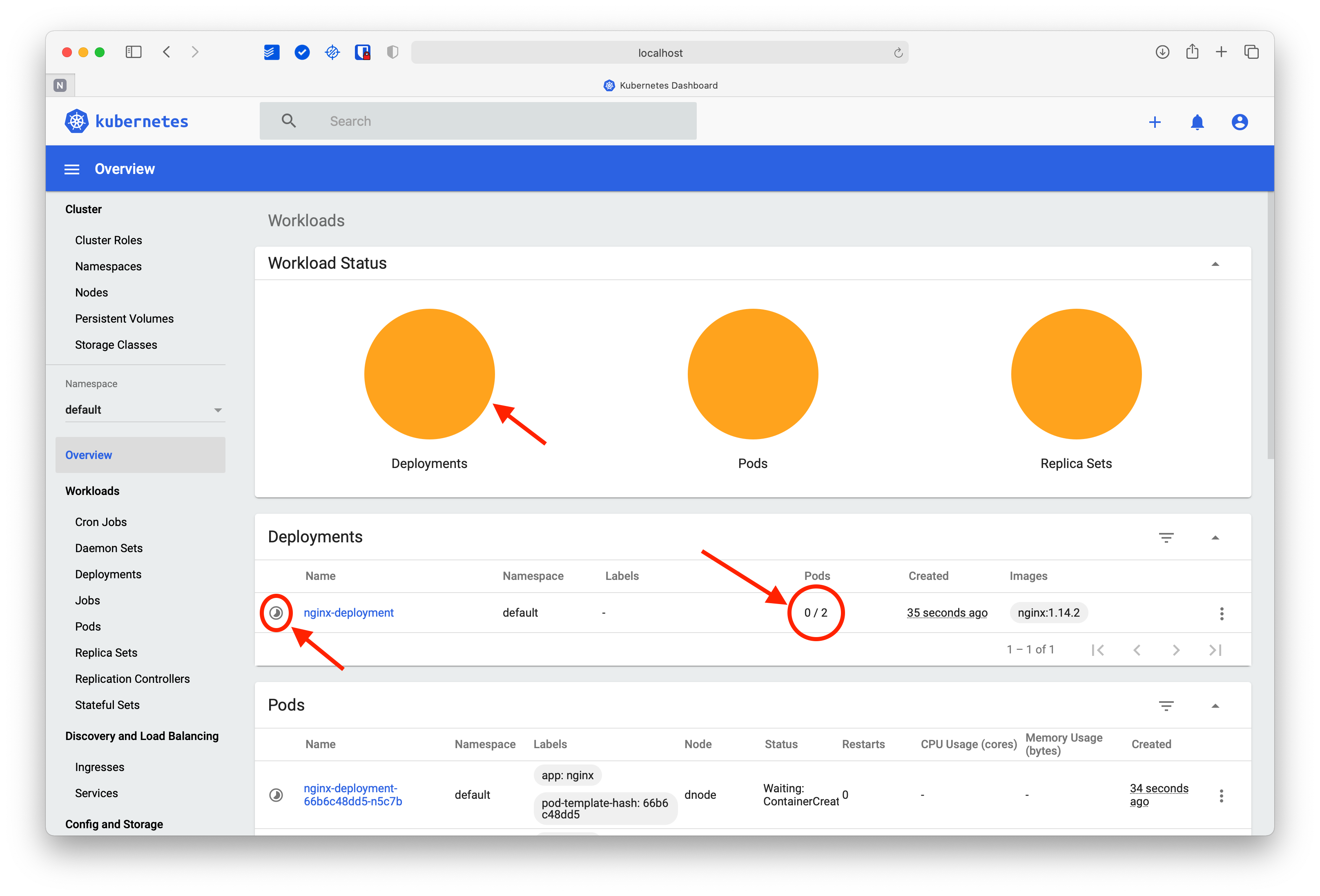The width and height of the screenshot is (1320, 896).
Task: Open a new Safari tab
Action: 1221,52
